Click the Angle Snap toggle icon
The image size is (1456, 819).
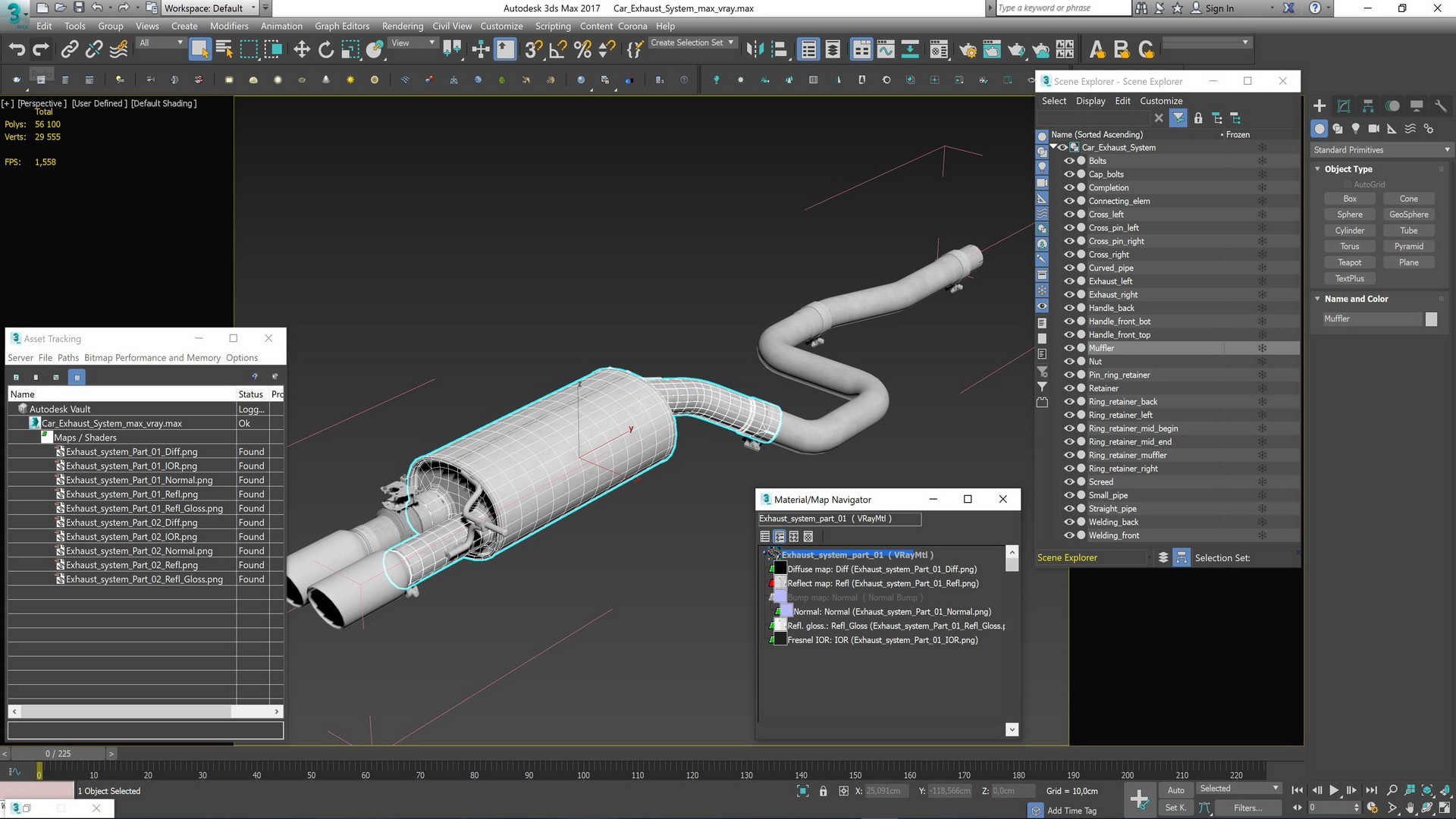tap(558, 50)
